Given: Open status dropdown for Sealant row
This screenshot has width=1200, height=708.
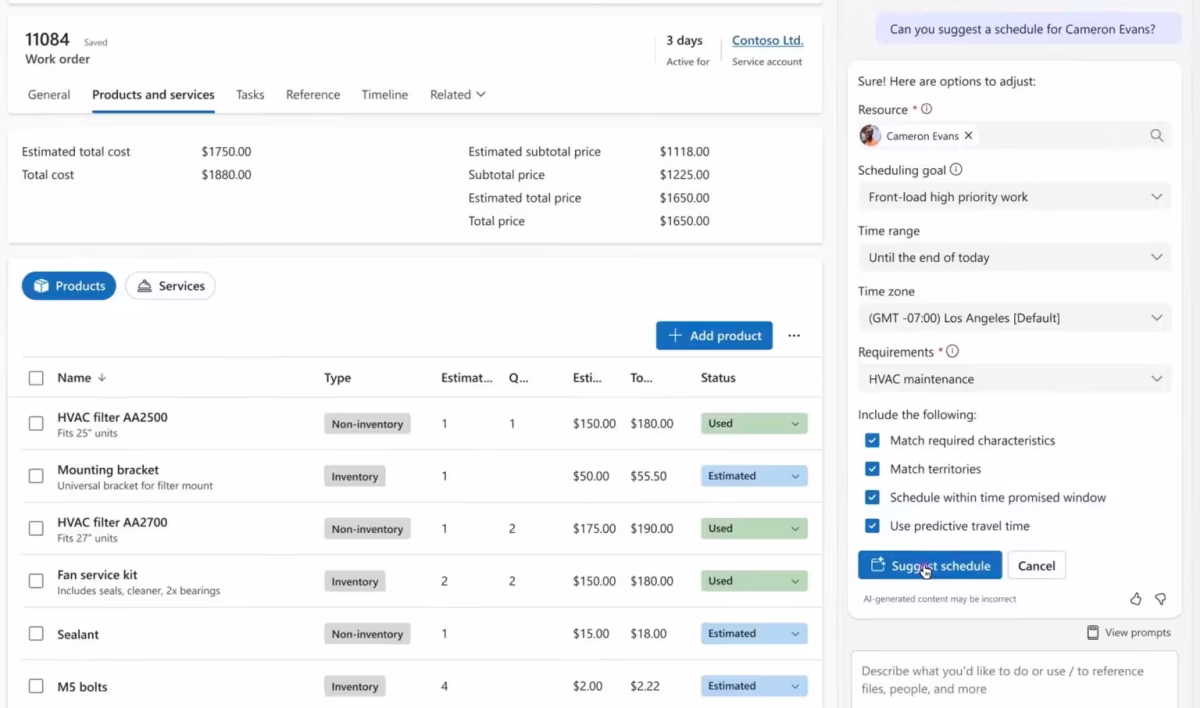Looking at the screenshot, I should tap(754, 634).
